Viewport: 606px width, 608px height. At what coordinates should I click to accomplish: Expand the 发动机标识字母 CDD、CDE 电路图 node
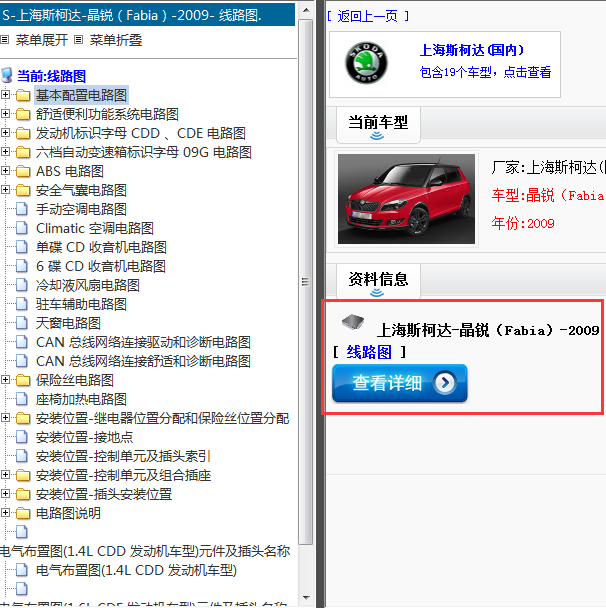click(x=5, y=133)
